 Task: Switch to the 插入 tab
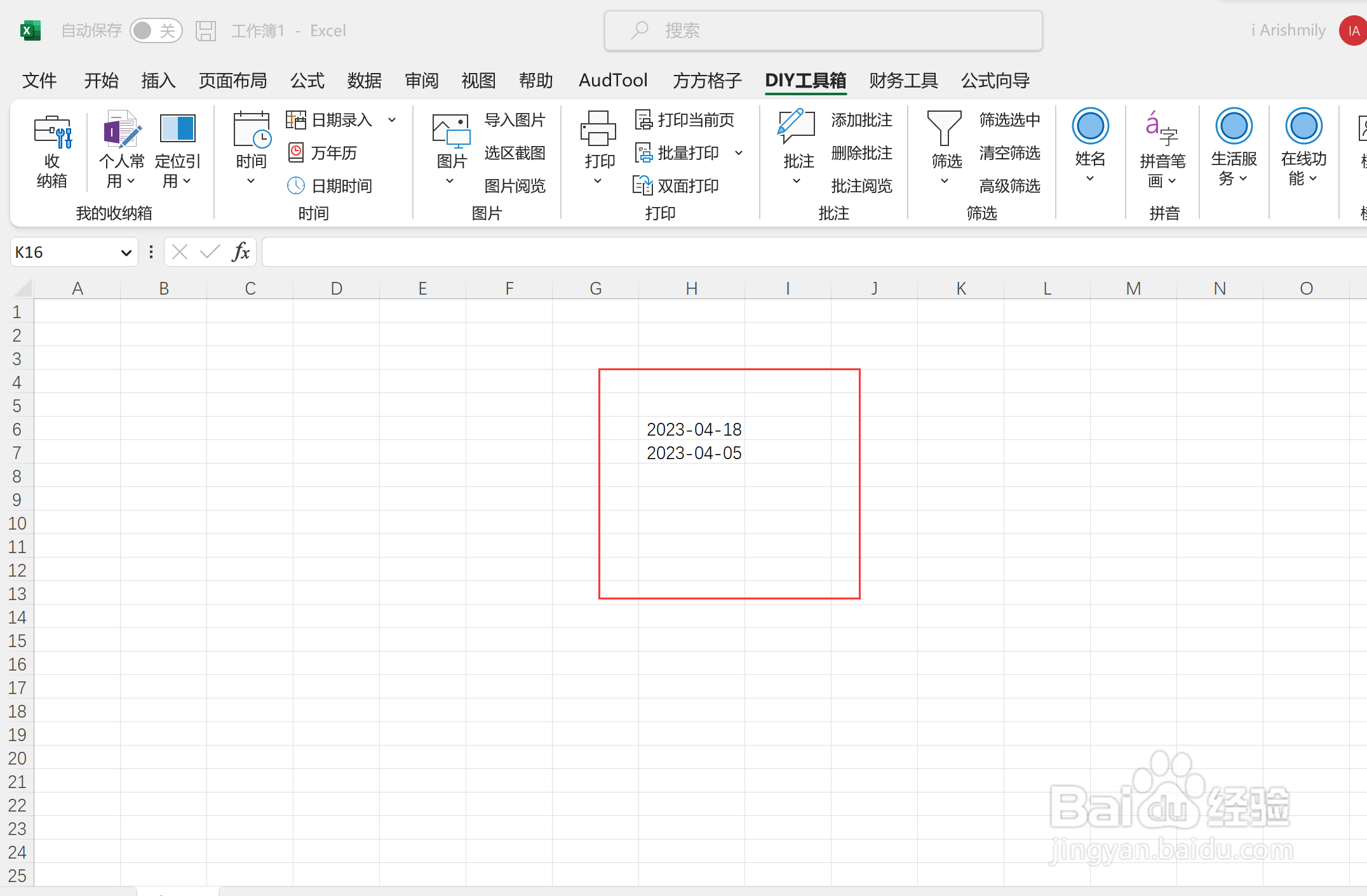pyautogui.click(x=158, y=81)
